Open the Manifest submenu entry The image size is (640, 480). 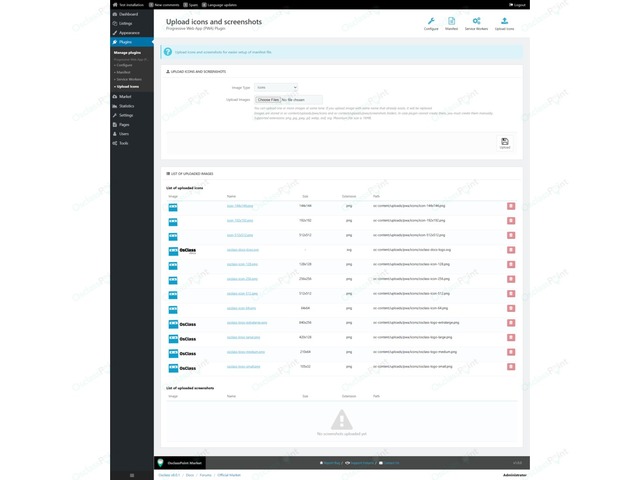pos(123,72)
